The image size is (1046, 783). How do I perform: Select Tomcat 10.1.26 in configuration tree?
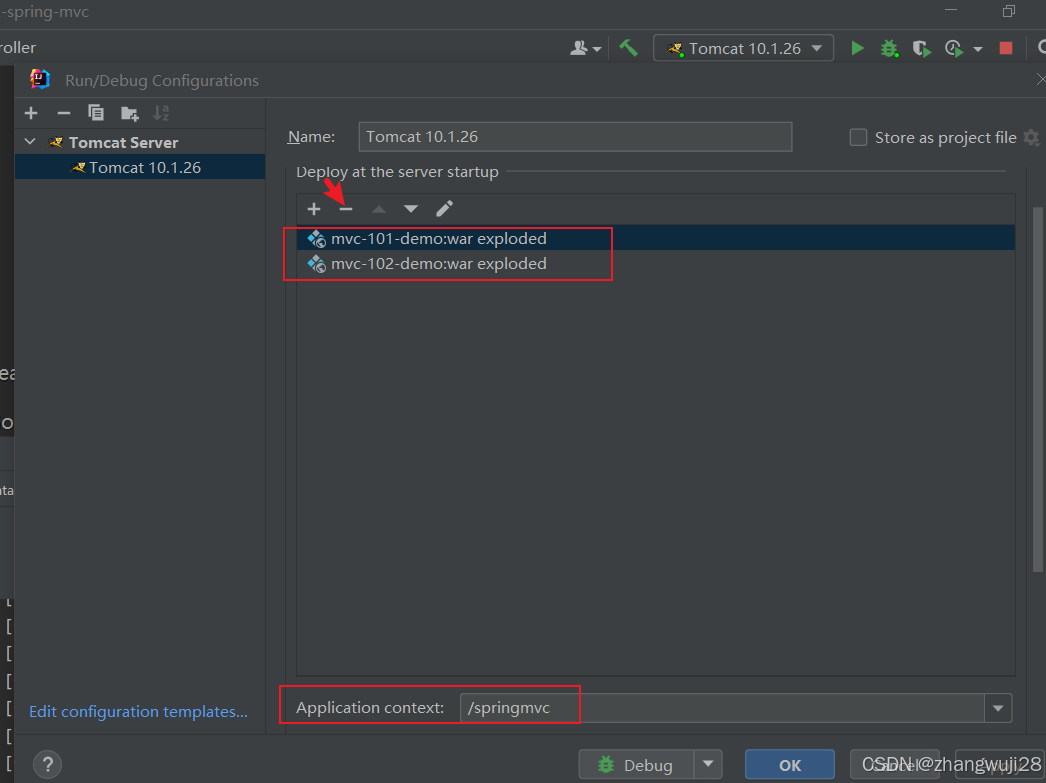[144, 167]
